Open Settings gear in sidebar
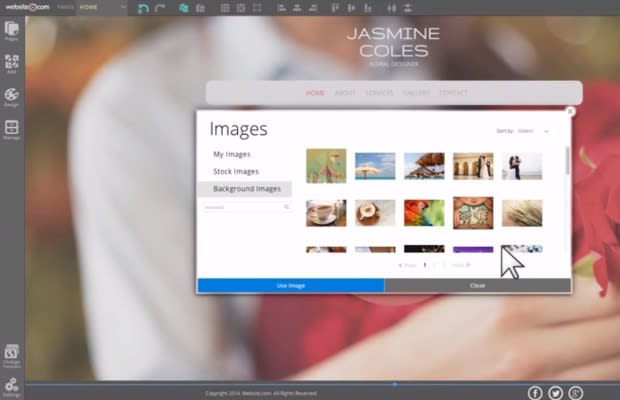Screen dimensions: 620x400 click(x=11, y=387)
